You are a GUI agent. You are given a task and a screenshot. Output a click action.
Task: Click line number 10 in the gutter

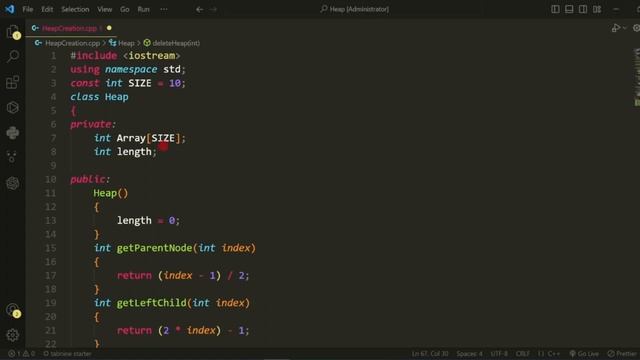tap(51, 179)
